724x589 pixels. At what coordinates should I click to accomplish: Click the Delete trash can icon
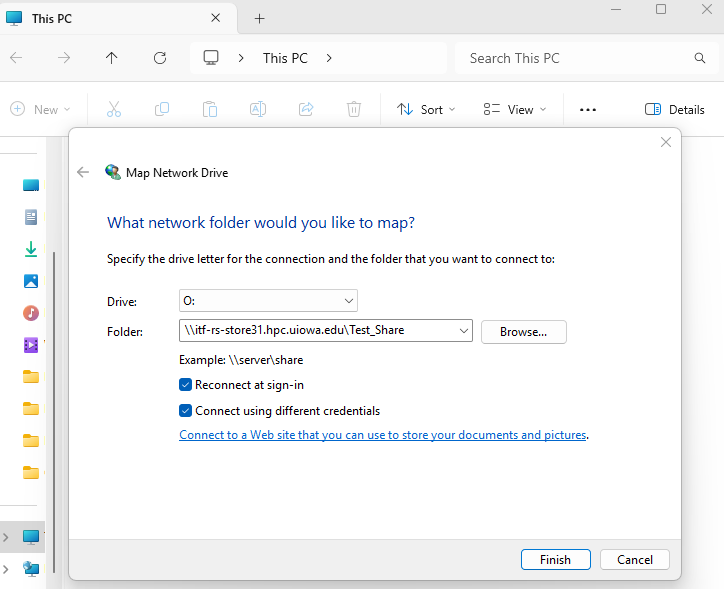(354, 110)
